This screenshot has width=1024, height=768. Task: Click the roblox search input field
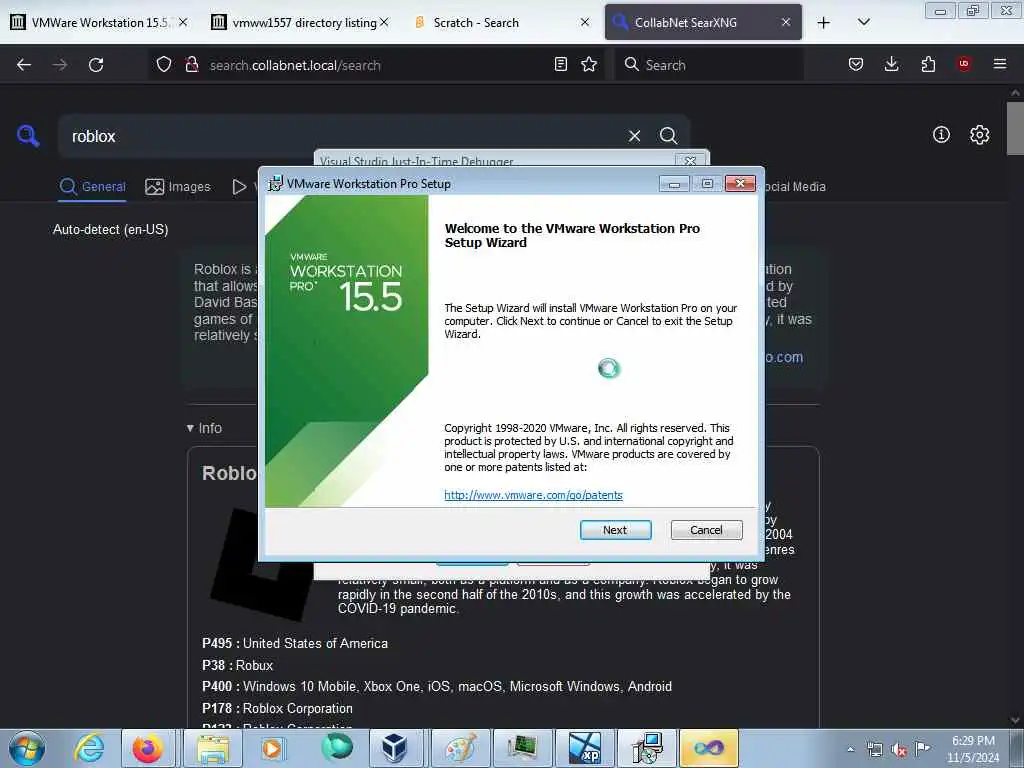click(340, 136)
